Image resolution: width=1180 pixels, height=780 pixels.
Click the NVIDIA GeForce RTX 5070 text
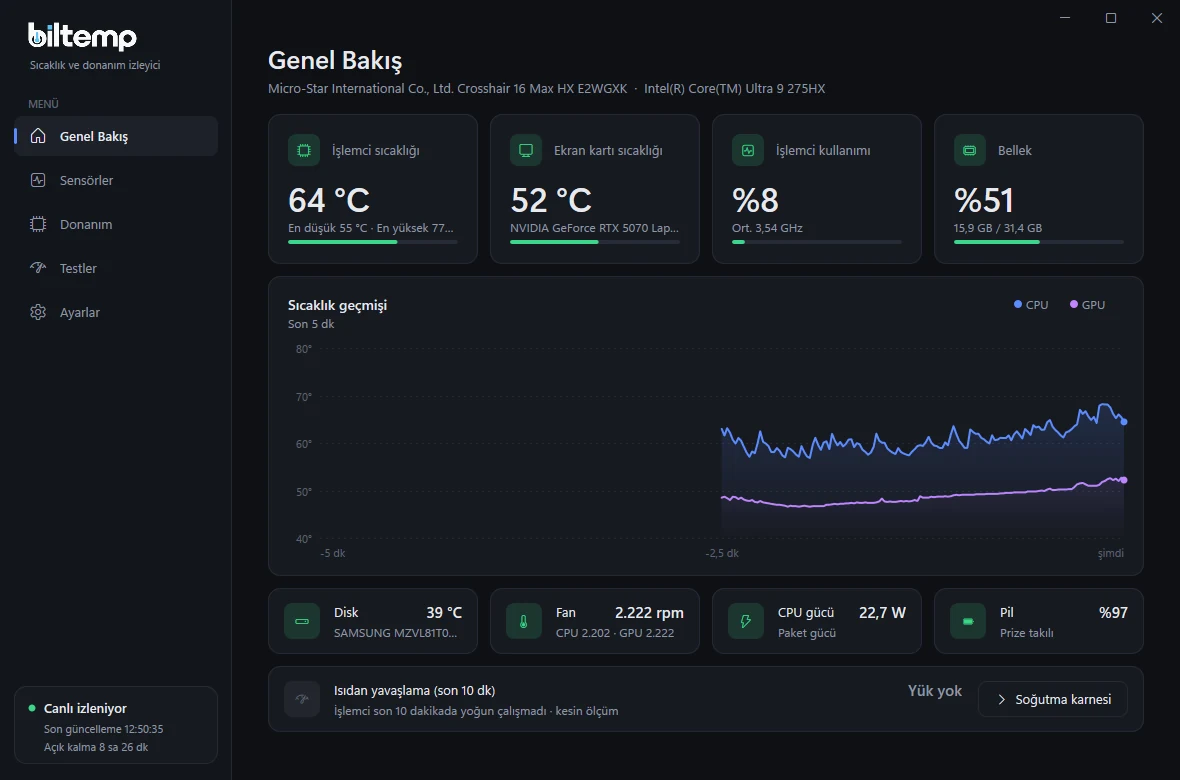click(595, 228)
